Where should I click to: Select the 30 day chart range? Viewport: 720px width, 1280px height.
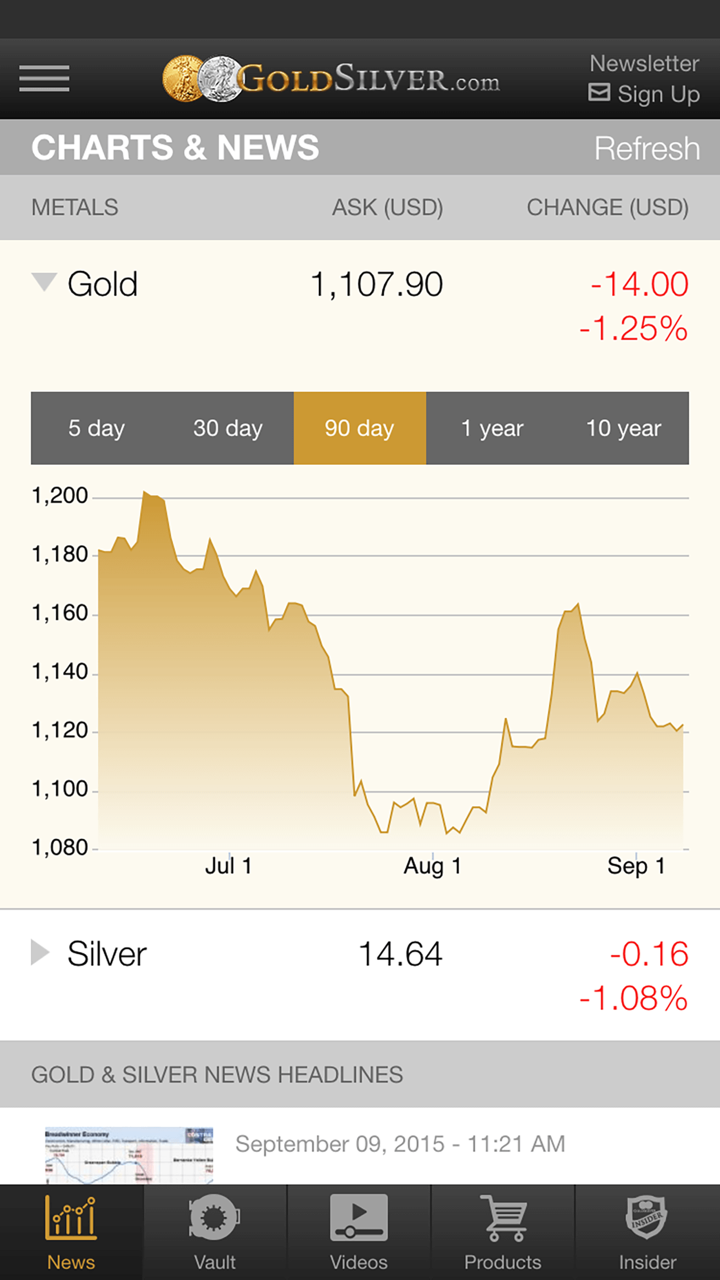tap(228, 428)
